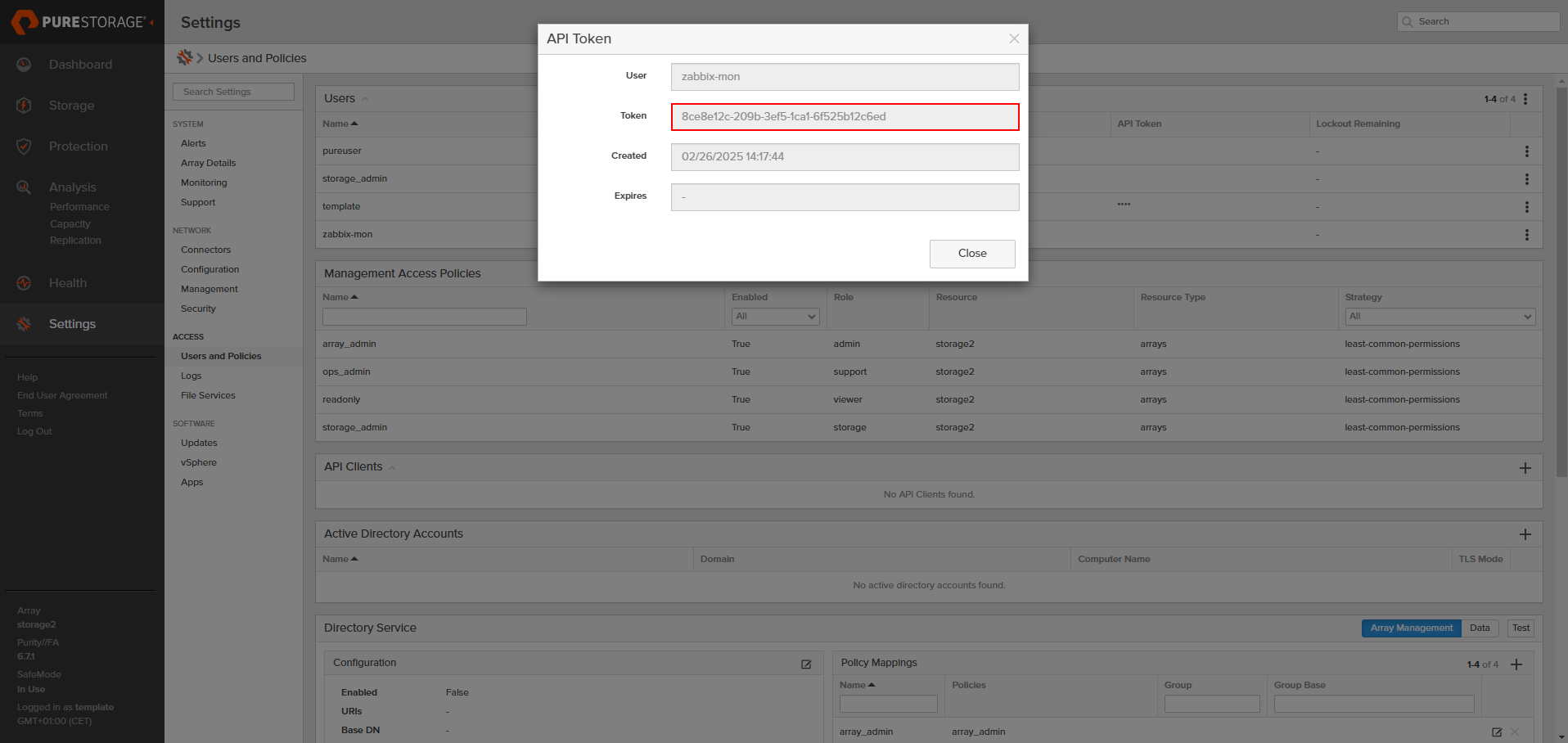Click the policy Name filter field
The height and width of the screenshot is (743, 1568).
(424, 317)
